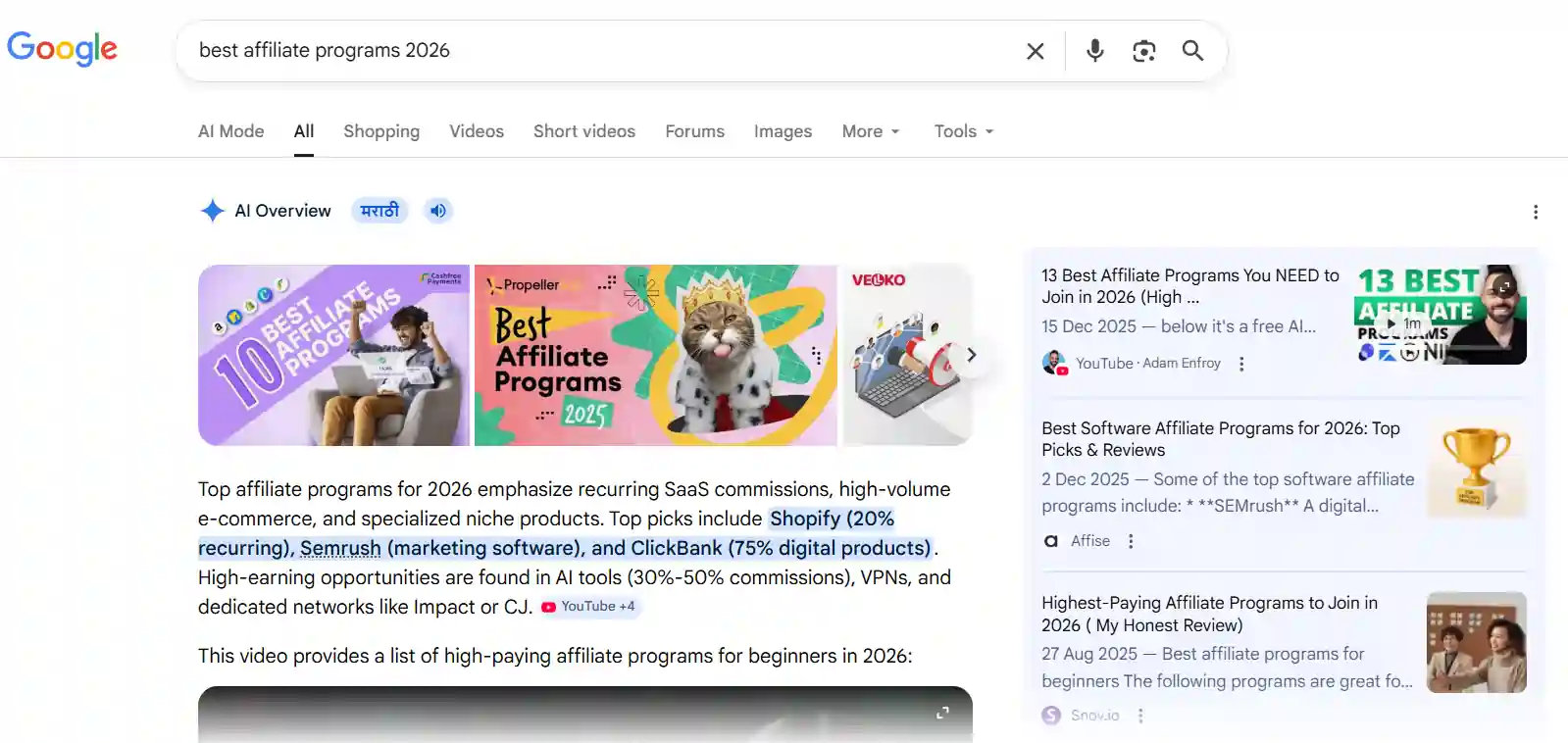The image size is (1568, 743).
Task: Open the Images tab
Action: (783, 131)
